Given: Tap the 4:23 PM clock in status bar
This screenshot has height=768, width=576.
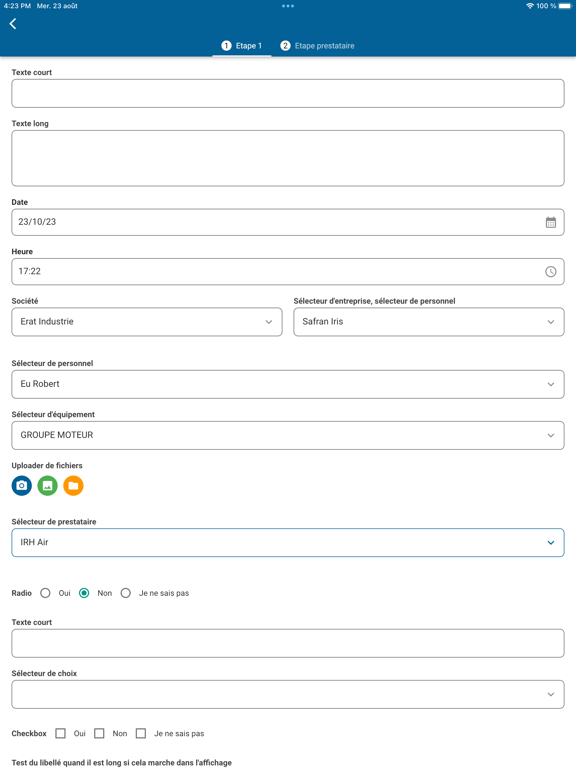Looking at the screenshot, I should pyautogui.click(x=17, y=6).
